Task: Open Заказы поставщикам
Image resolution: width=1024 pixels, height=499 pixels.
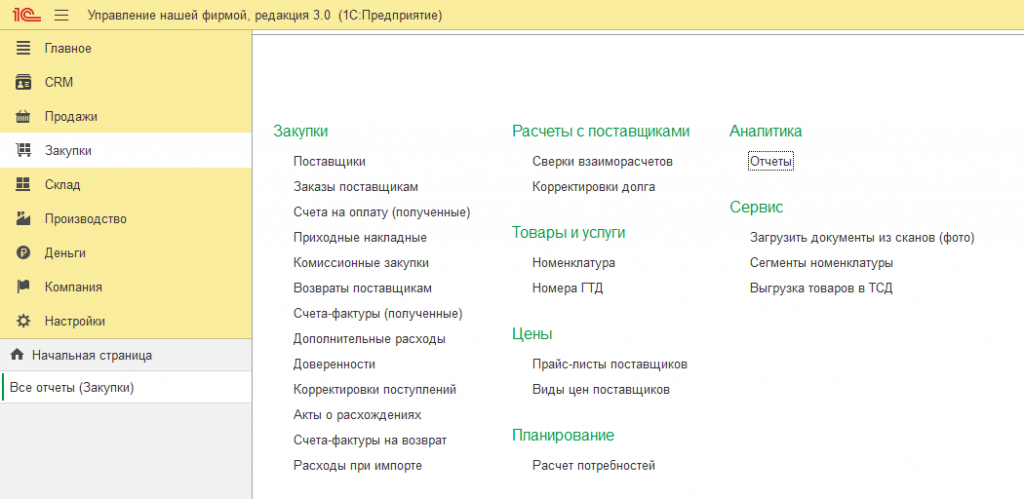Action: [356, 187]
